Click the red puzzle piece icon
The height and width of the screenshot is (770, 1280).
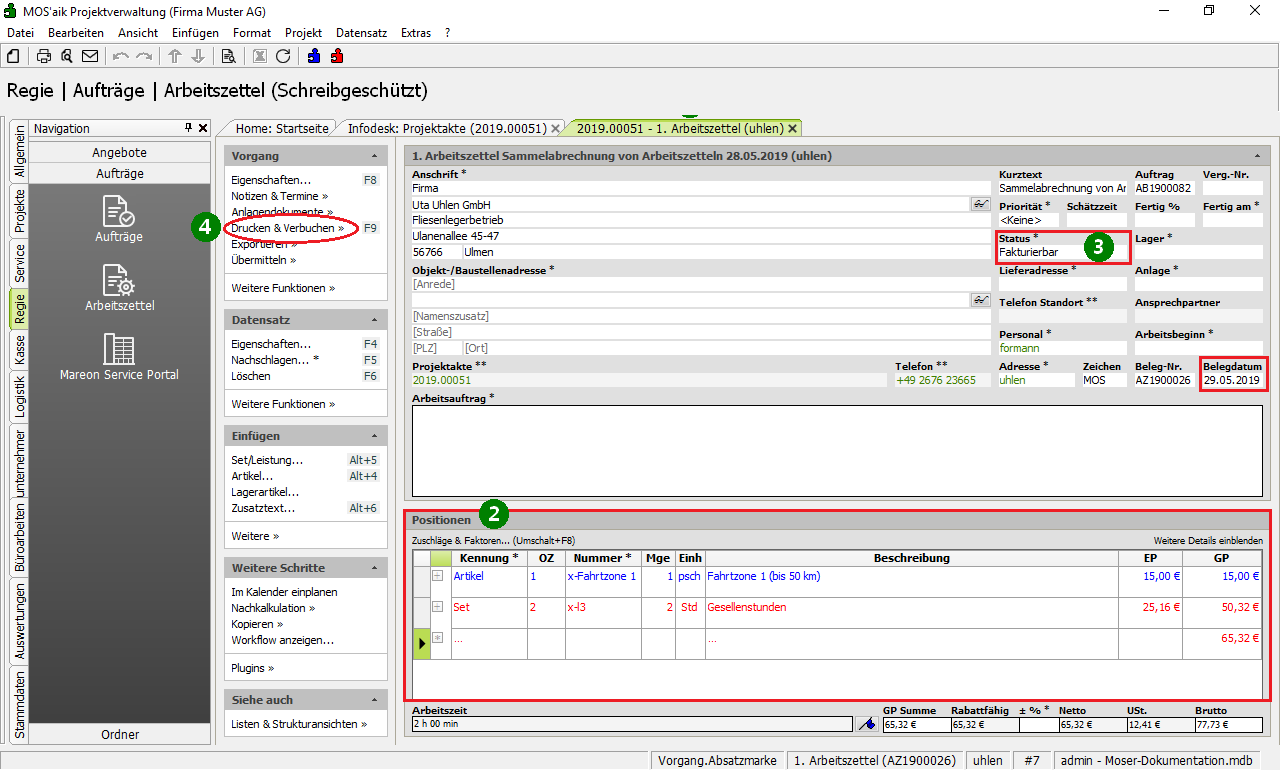click(337, 56)
